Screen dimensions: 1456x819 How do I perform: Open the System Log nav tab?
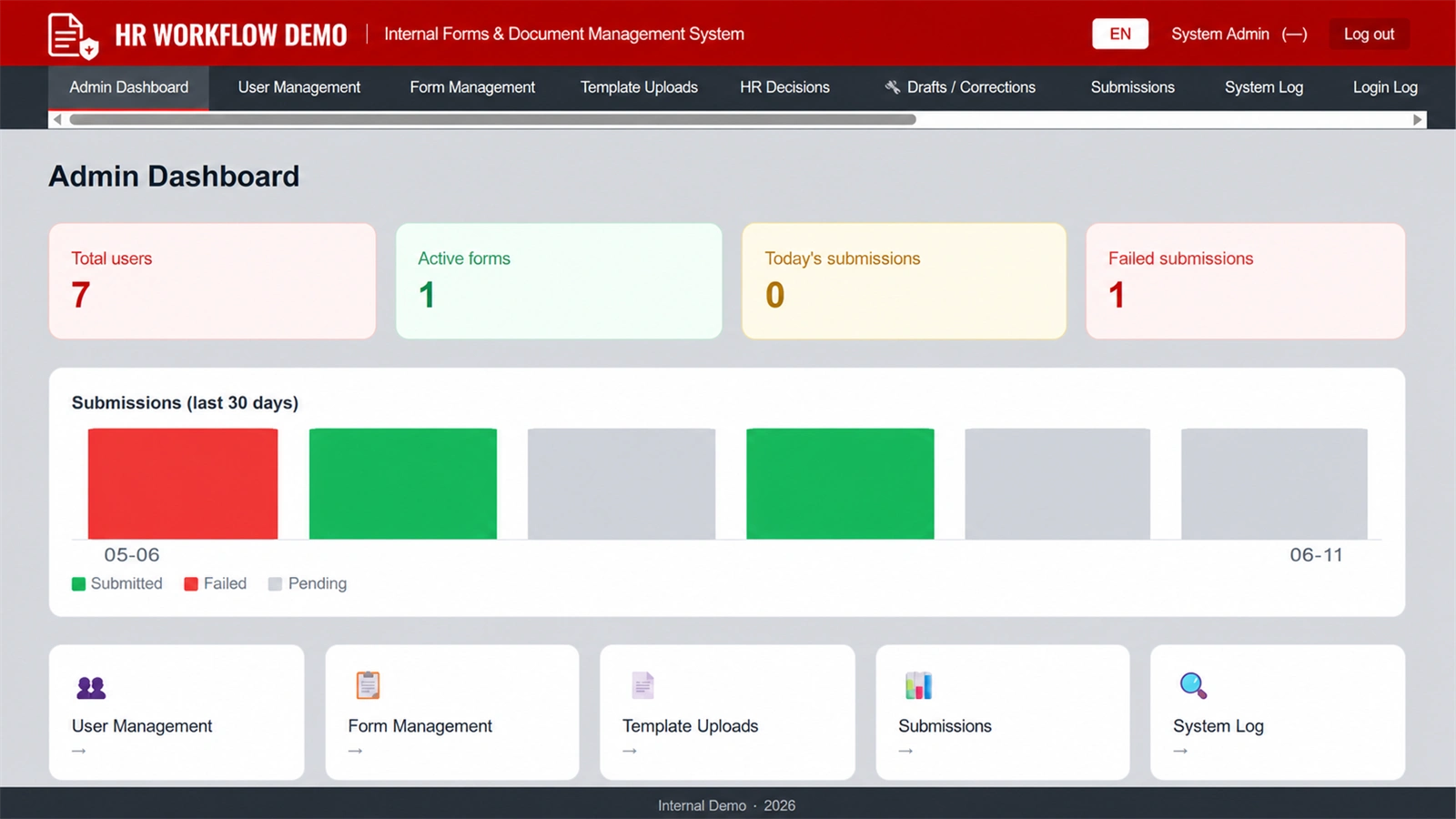[x=1264, y=87]
